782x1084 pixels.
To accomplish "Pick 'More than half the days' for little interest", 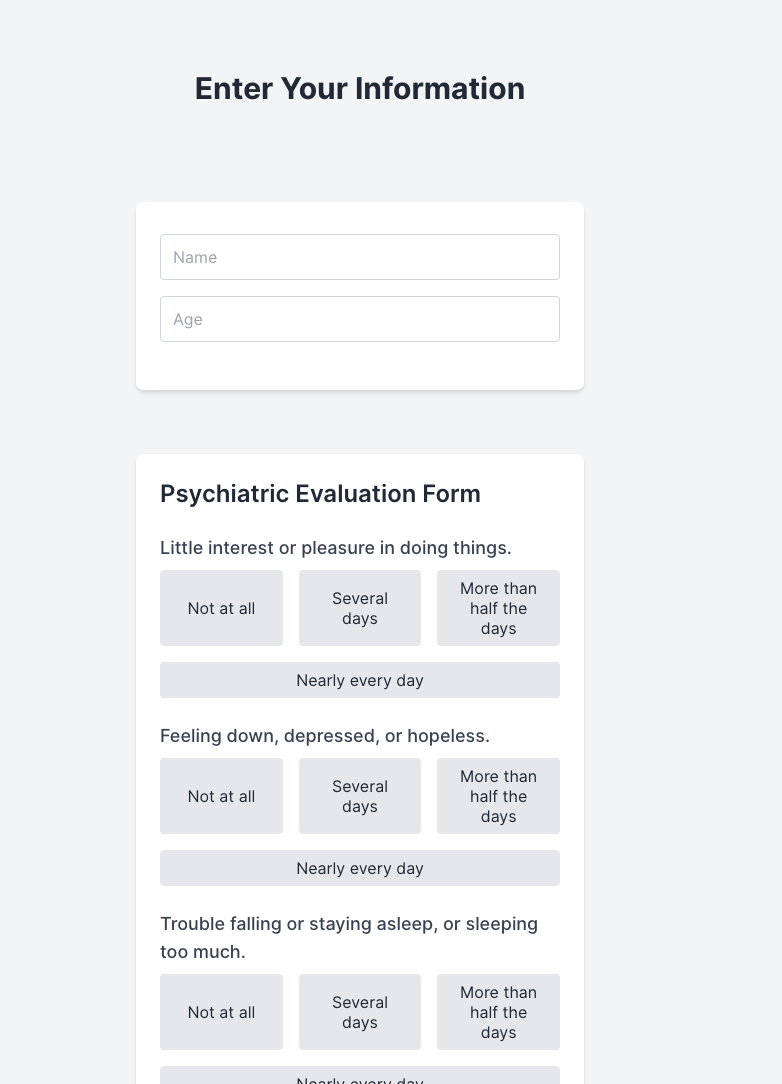I will (498, 608).
